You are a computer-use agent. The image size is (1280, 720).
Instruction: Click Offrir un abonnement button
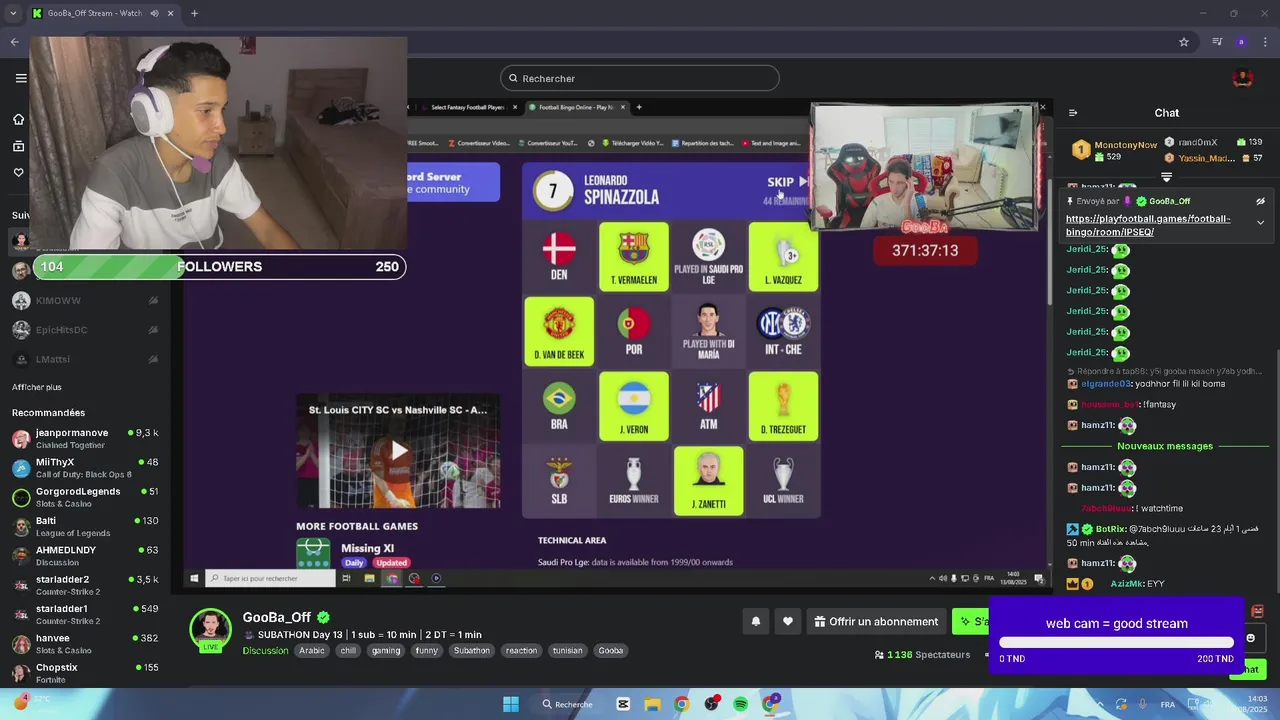click(x=876, y=621)
